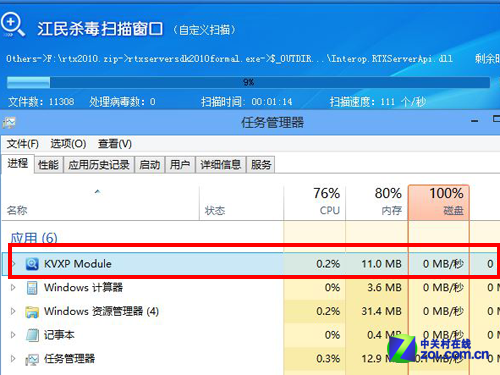Expand the Windows 资源管理器 (4) row
Viewport: 500px width, 375px height.
tap(13, 311)
